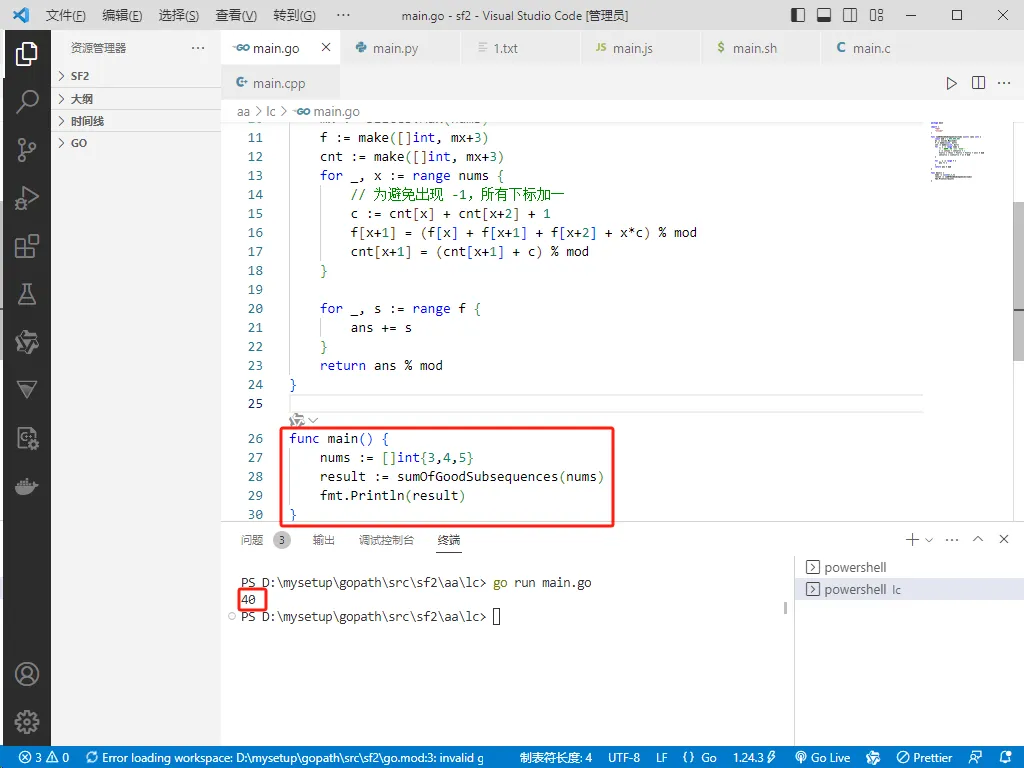The height and width of the screenshot is (768, 1024).
Task: Show the 输出 output panel tab
Action: pyautogui.click(x=323, y=539)
